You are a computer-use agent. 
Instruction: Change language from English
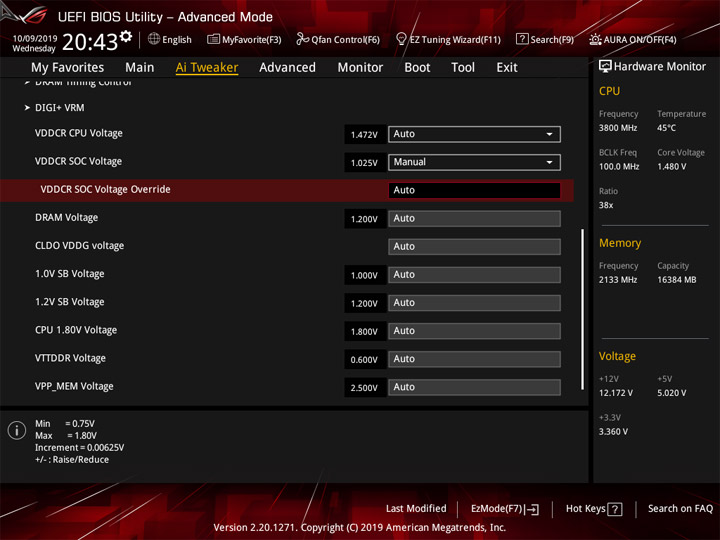click(x=177, y=40)
